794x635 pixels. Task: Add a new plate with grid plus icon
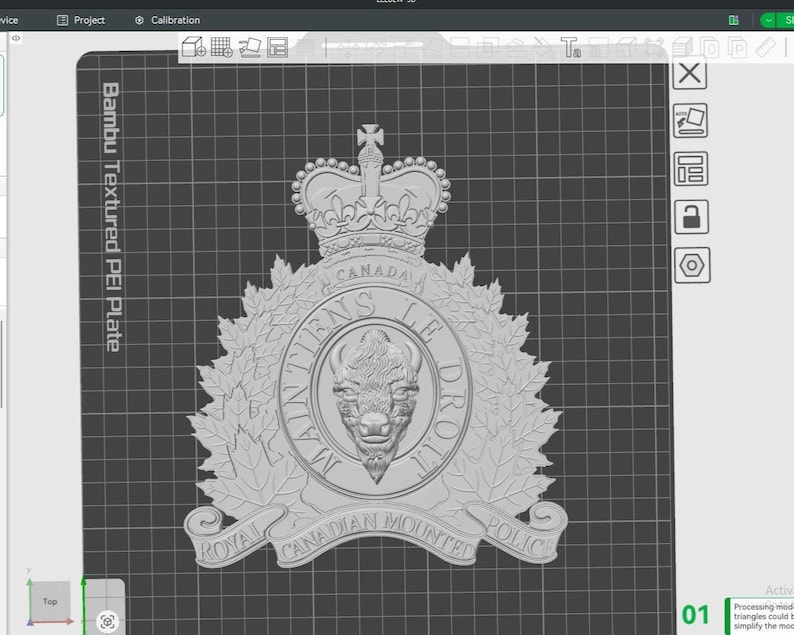[x=221, y=47]
